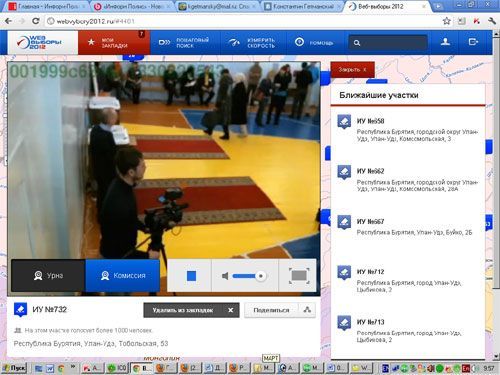Click Удалить из закладок button
Viewport: 500px width, 375px height.
(191, 310)
